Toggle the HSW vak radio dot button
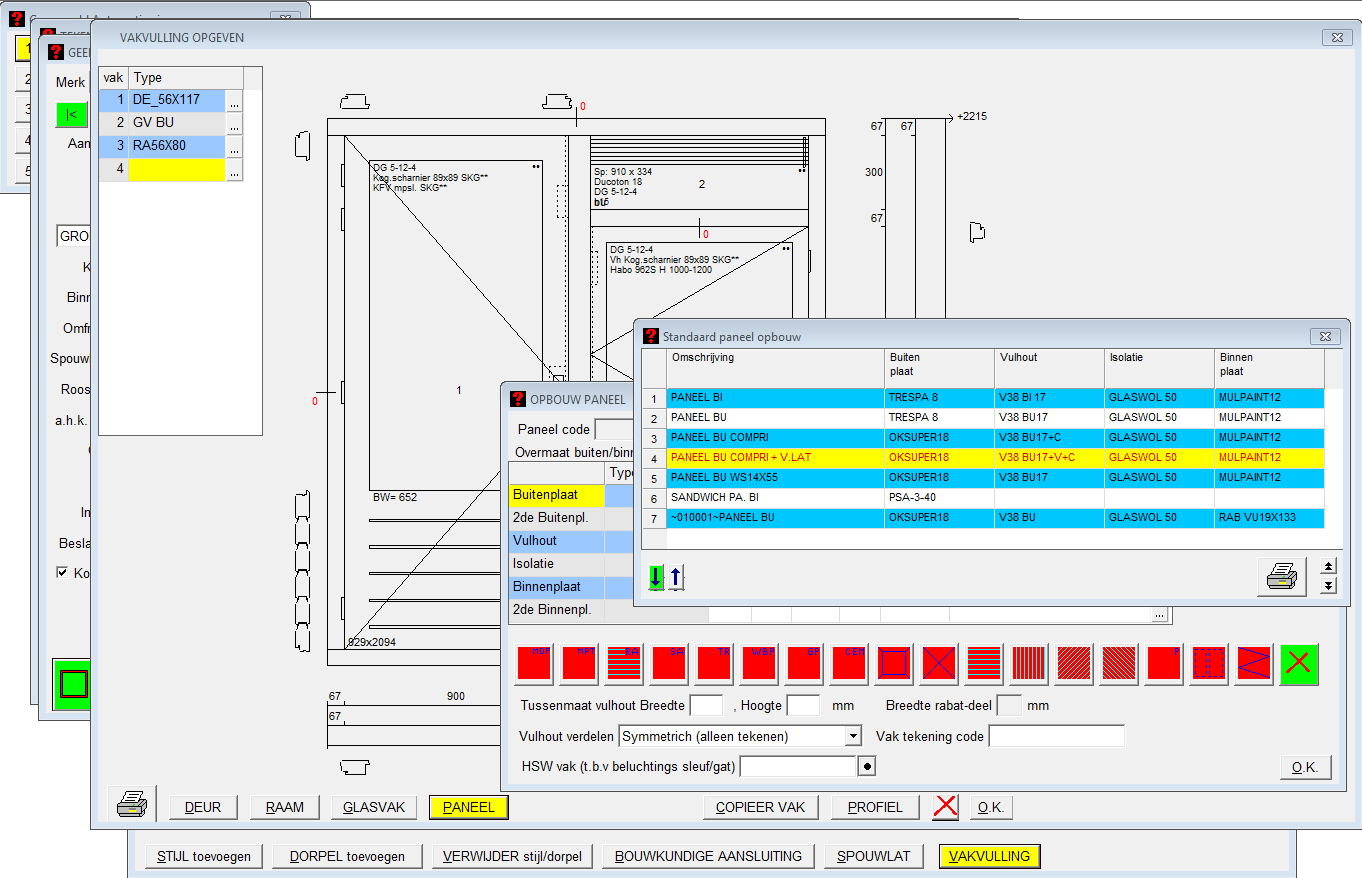This screenshot has height=878, width=1362. tap(868, 766)
